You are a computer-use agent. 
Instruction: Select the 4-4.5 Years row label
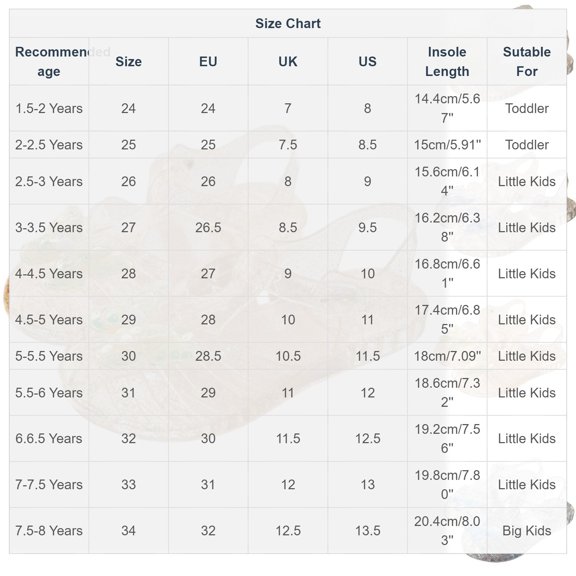click(x=49, y=274)
